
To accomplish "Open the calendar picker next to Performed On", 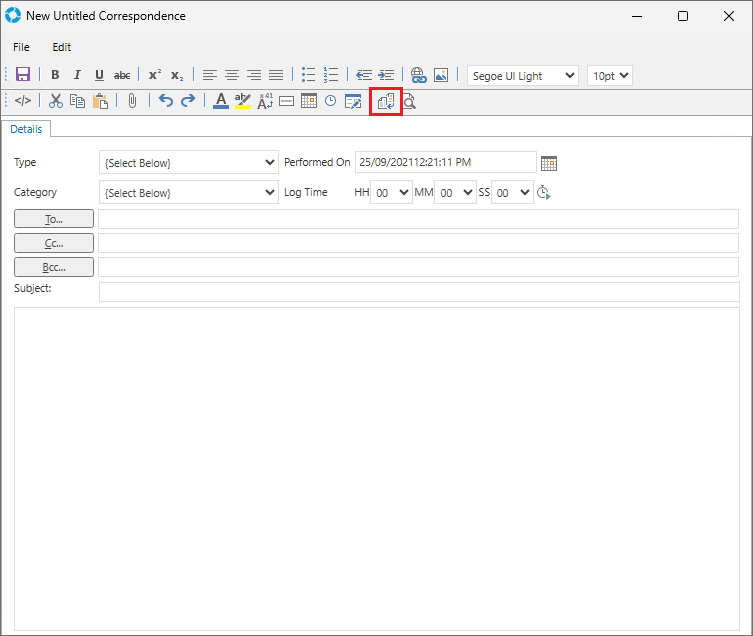I will tap(548, 163).
